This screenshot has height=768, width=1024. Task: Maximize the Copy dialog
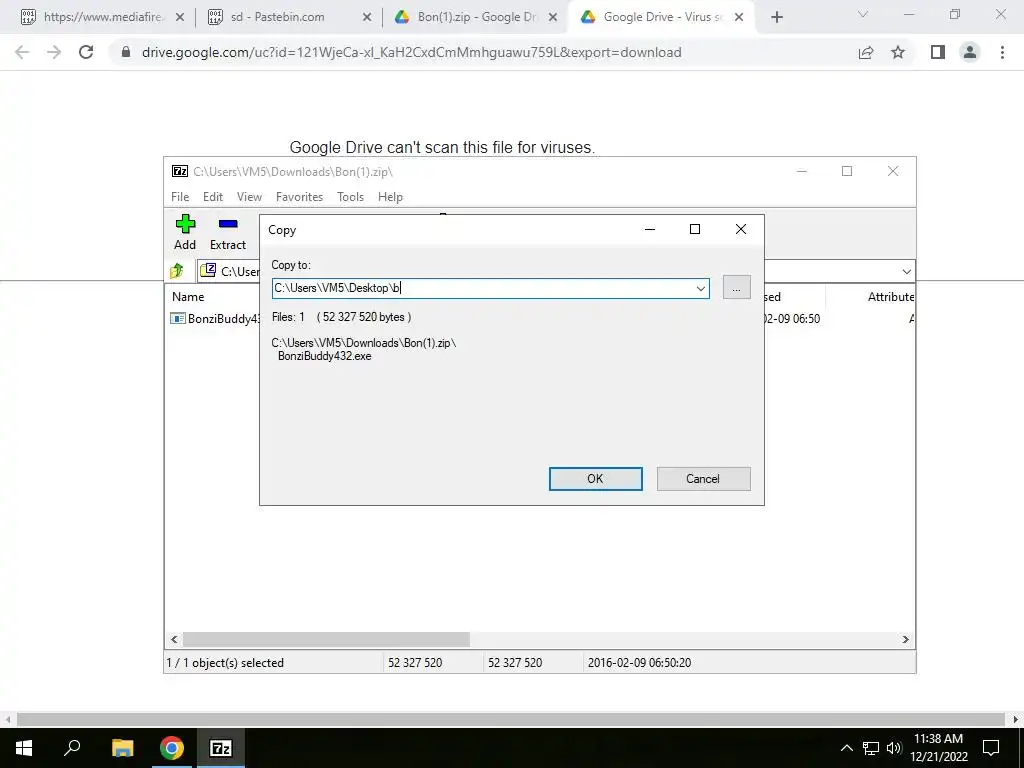[695, 229]
